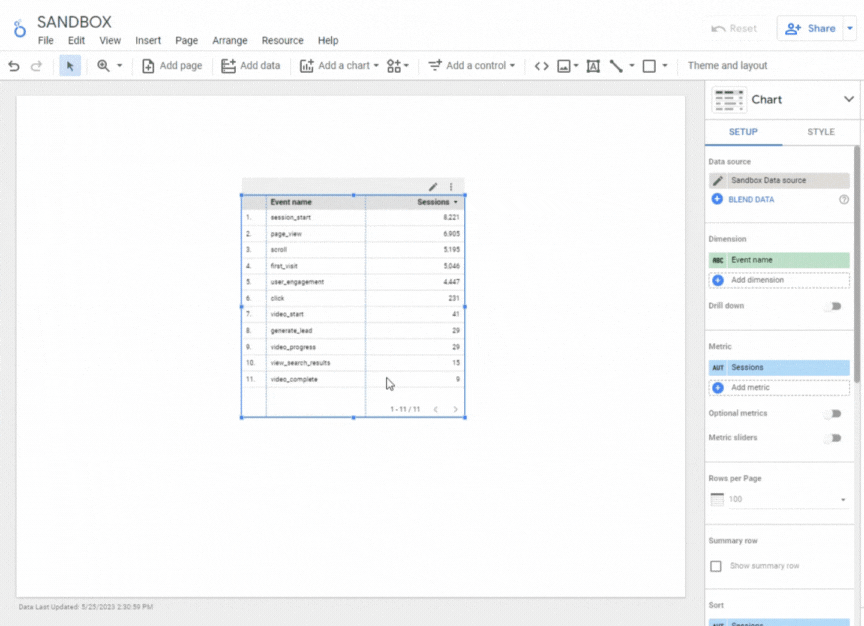Open the Share options dropdown arrow
Image resolution: width=864 pixels, height=626 pixels.
pyautogui.click(x=850, y=28)
